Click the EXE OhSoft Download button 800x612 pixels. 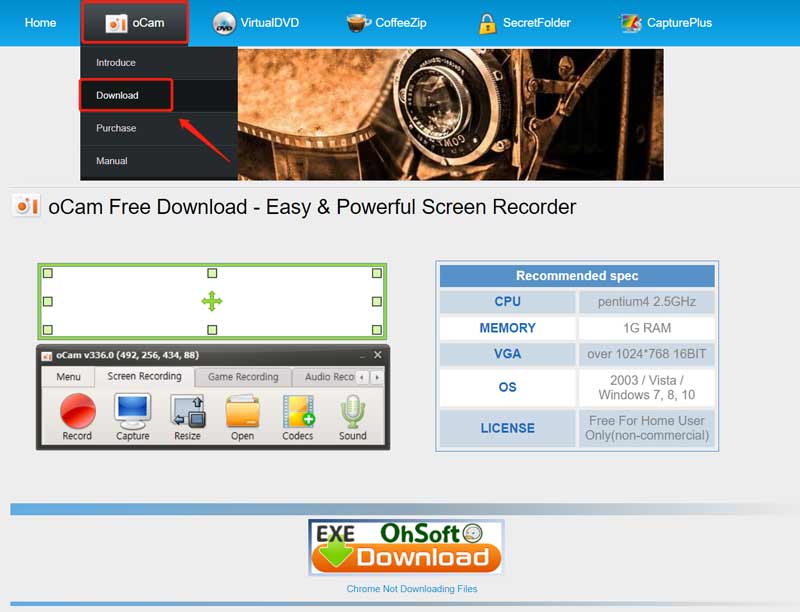(x=406, y=547)
